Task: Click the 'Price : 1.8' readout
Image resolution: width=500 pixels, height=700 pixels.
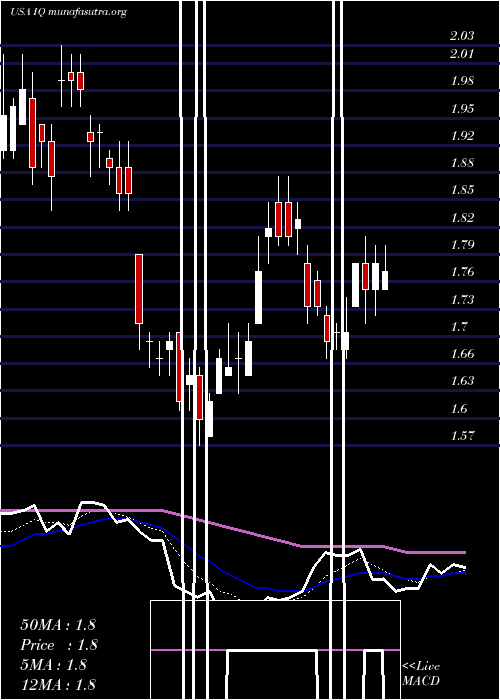Action: tap(58, 645)
